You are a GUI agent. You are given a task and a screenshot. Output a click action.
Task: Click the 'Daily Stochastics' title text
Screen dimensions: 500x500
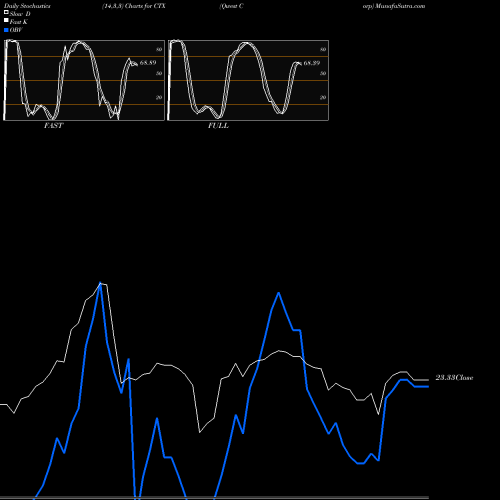27,6
